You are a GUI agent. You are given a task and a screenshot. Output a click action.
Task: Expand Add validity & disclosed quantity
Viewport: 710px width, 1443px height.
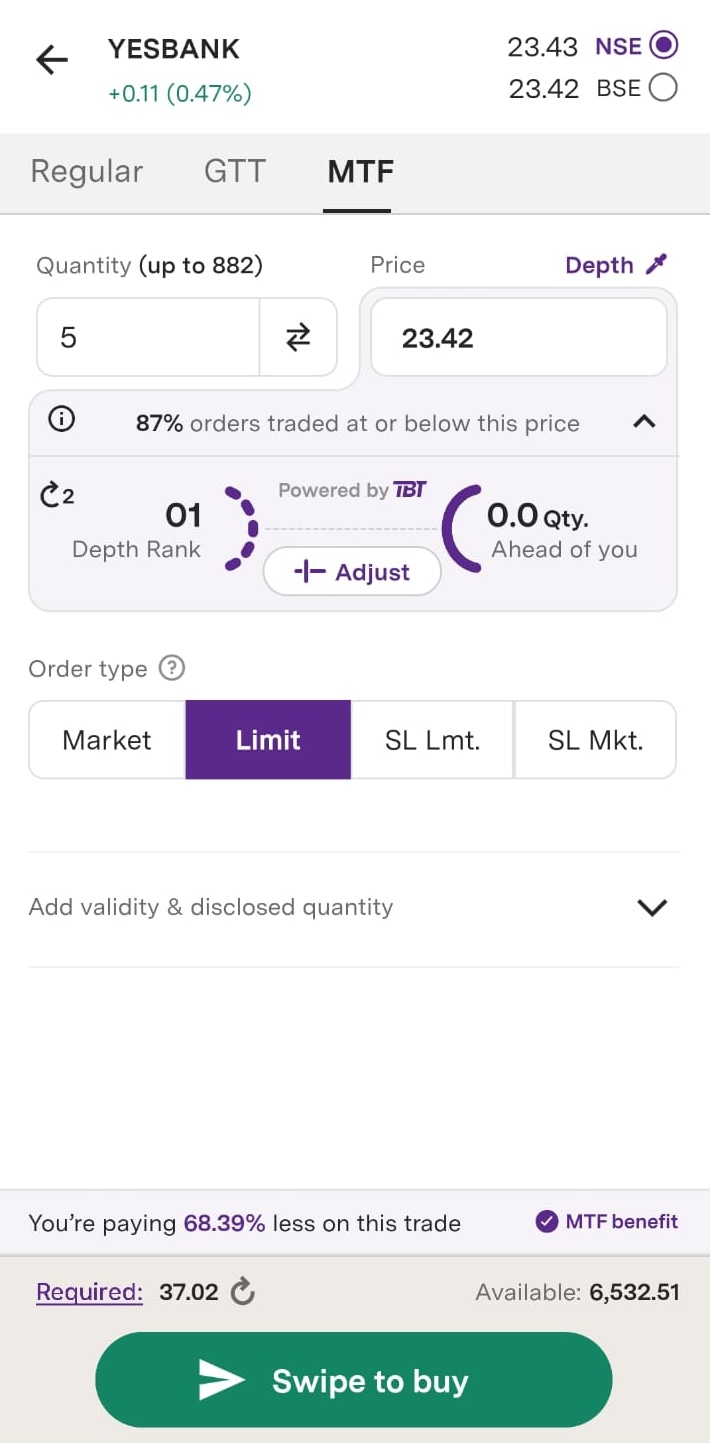pos(651,907)
